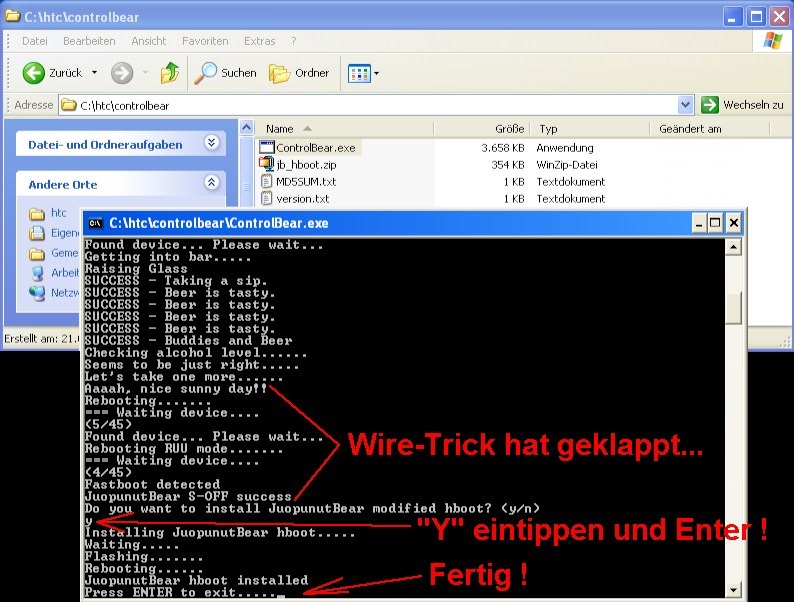Image resolution: width=794 pixels, height=602 pixels.
Task: Sort files by Größe column header
Action: coord(510,129)
